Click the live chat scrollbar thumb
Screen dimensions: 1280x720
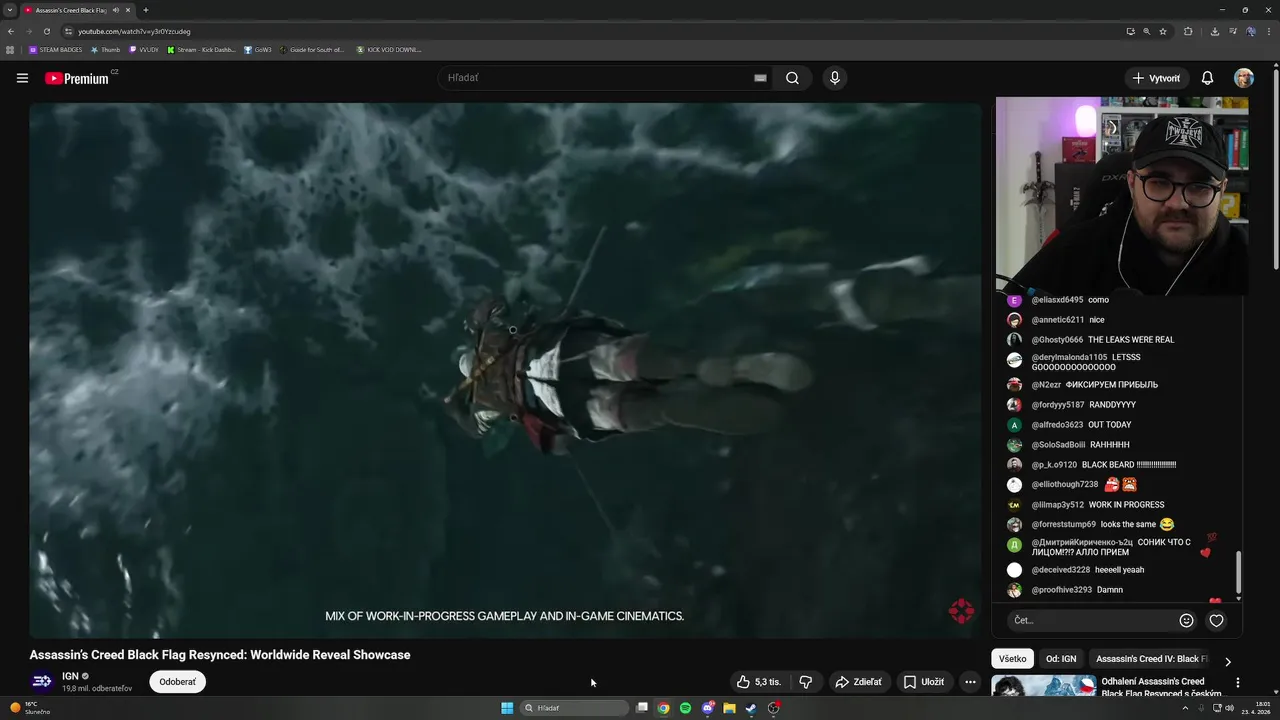click(x=1238, y=572)
